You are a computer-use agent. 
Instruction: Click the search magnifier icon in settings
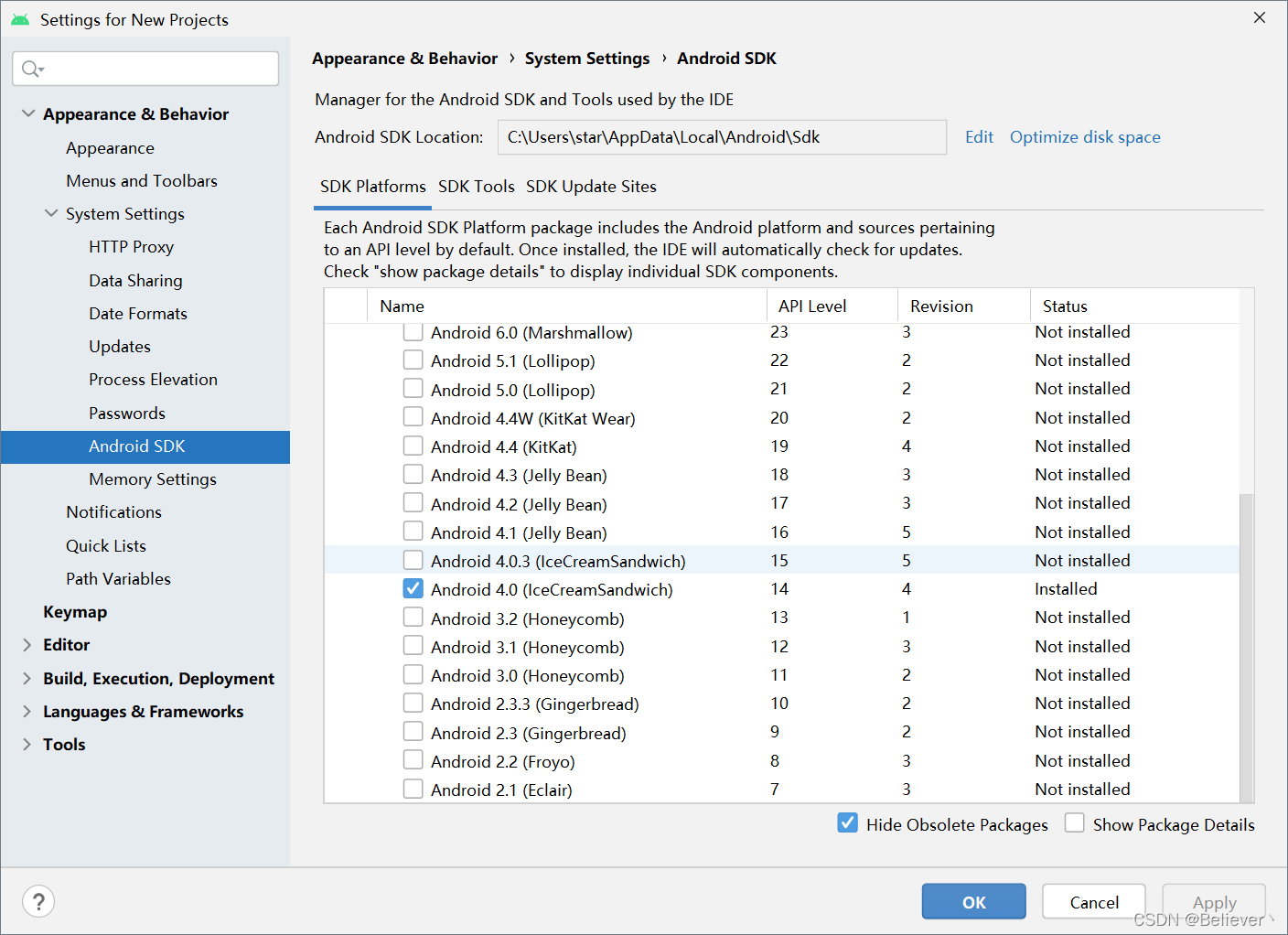(x=31, y=69)
